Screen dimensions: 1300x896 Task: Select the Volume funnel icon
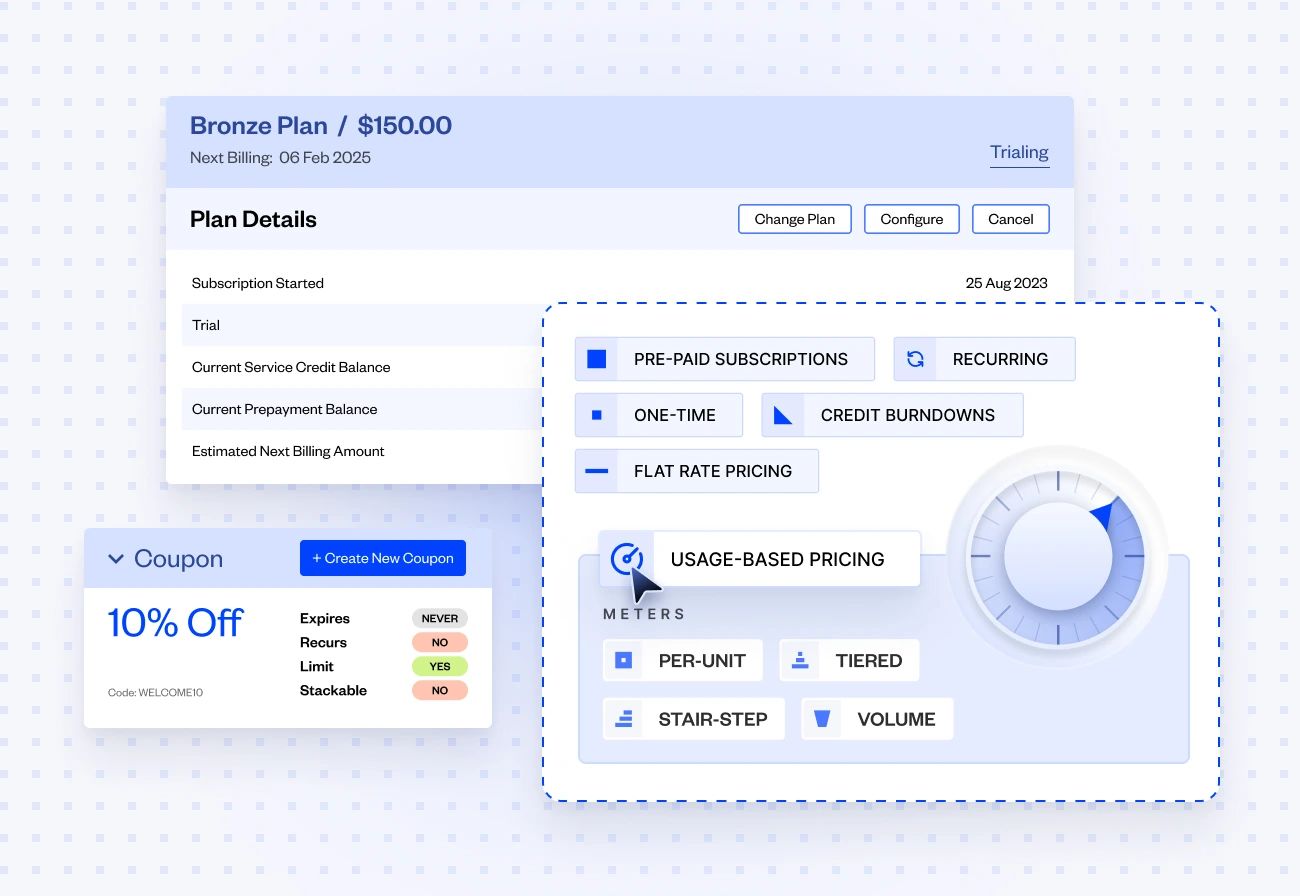(x=822, y=718)
